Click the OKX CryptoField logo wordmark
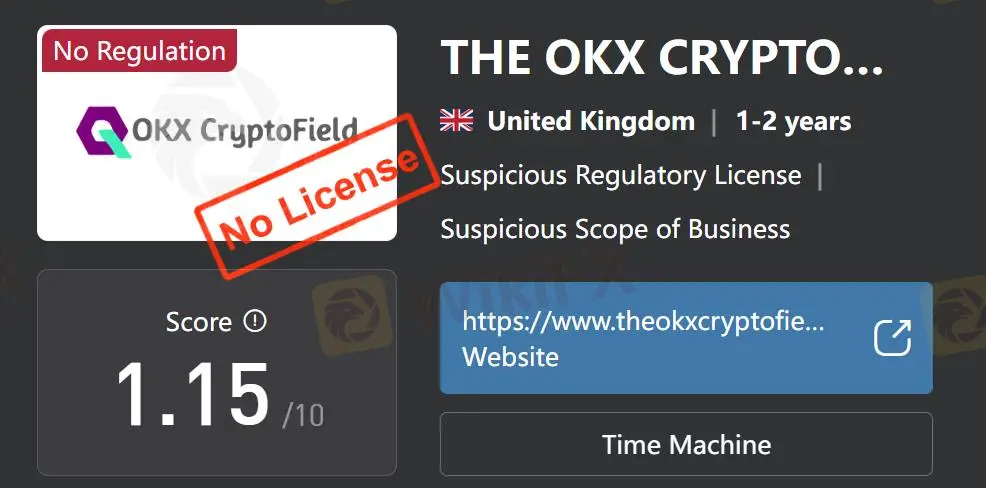986x488 pixels. 245,131
